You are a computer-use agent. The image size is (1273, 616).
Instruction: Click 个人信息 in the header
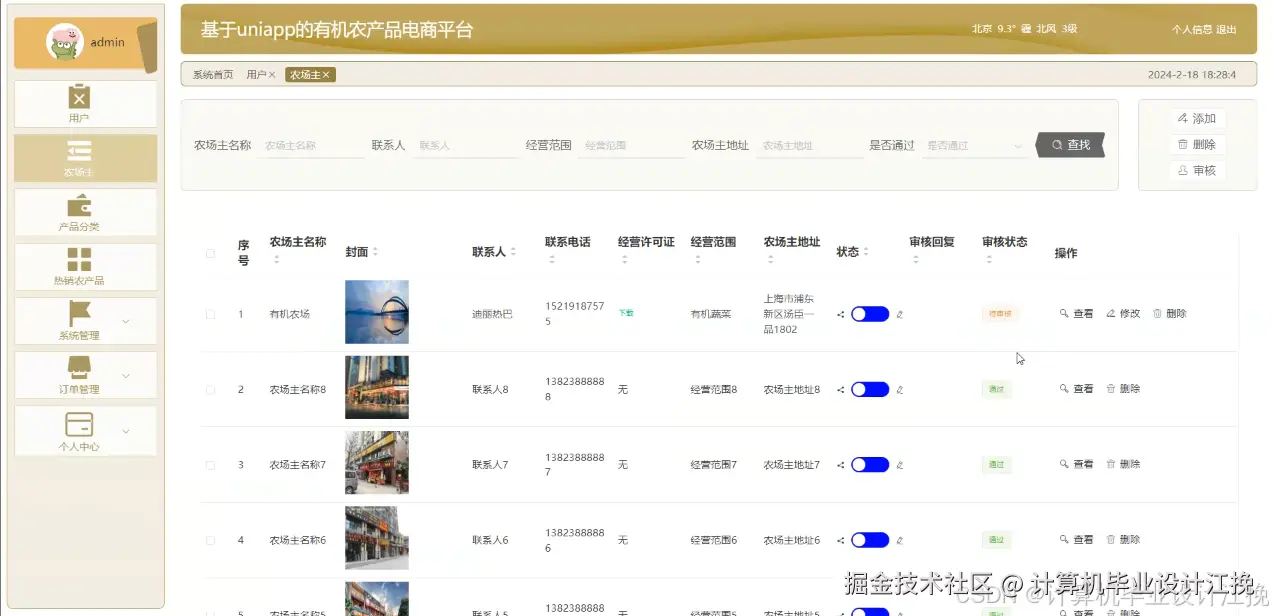point(1192,30)
